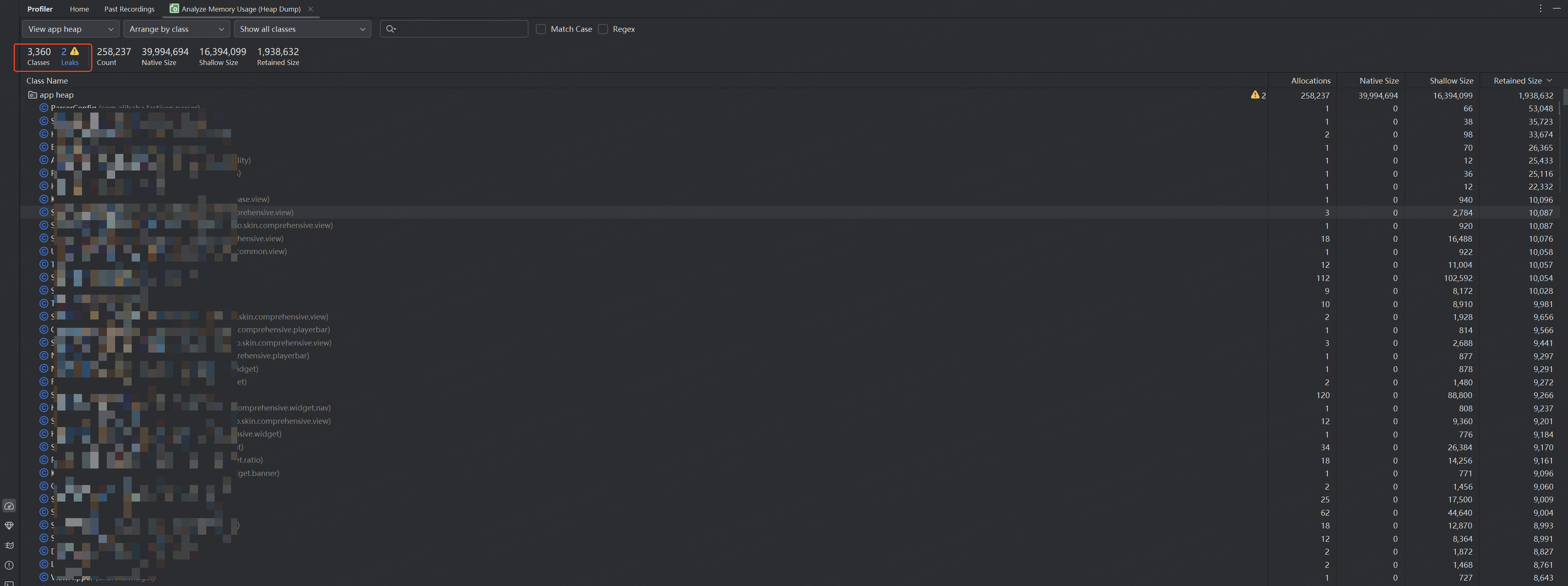Screen dimensions: 1568x586
Task: Click the class icon in the row with retained size 53,048
Action: click(x=44, y=108)
